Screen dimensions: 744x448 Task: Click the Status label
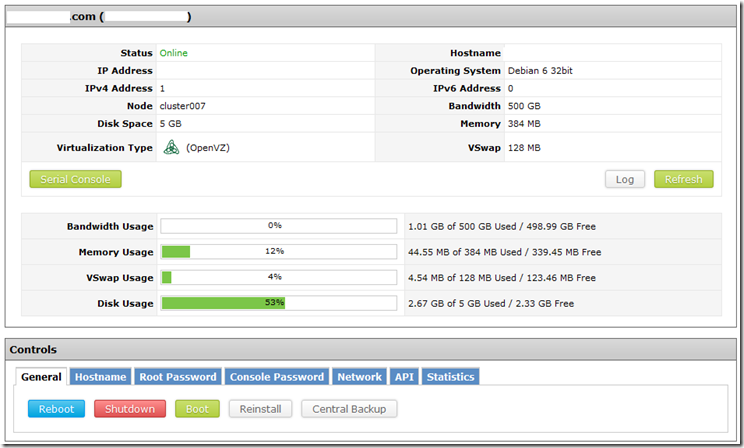pyautogui.click(x=137, y=53)
